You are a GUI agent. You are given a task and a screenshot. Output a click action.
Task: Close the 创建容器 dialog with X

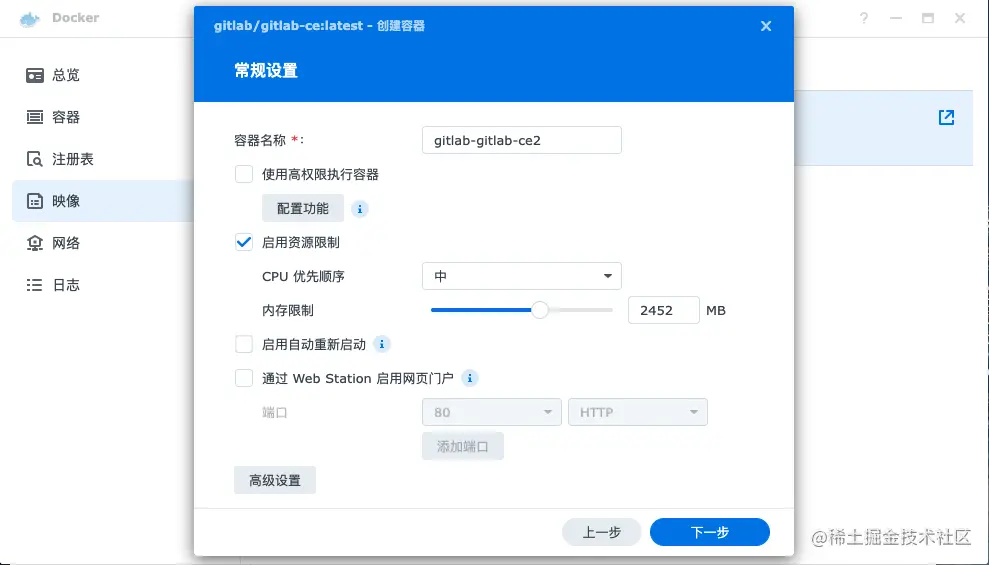click(x=766, y=26)
